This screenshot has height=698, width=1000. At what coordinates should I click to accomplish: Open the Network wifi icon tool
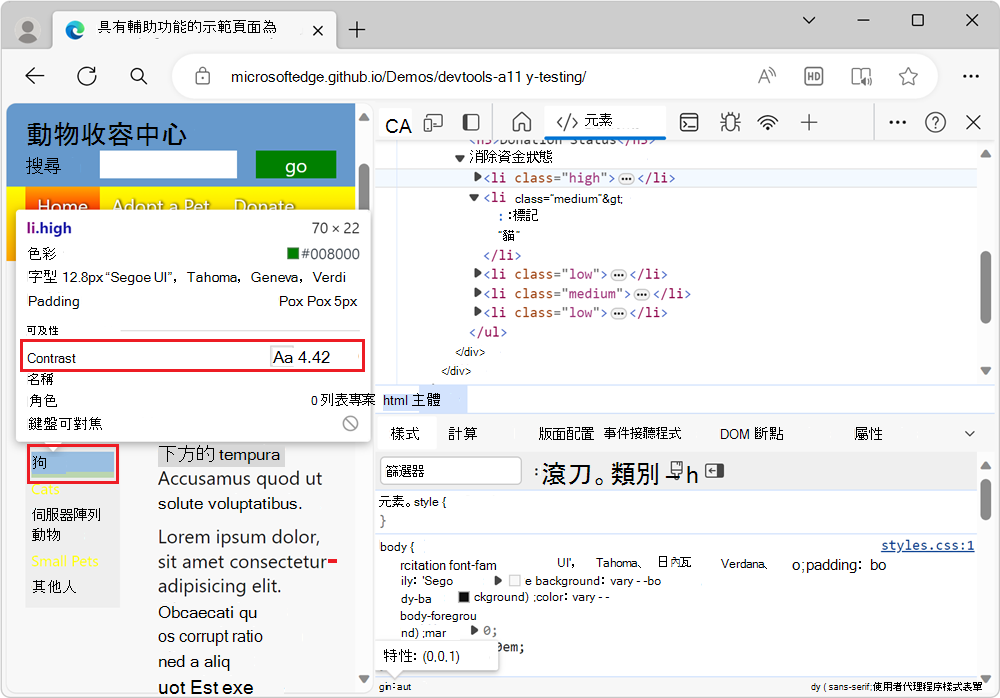tap(768, 122)
